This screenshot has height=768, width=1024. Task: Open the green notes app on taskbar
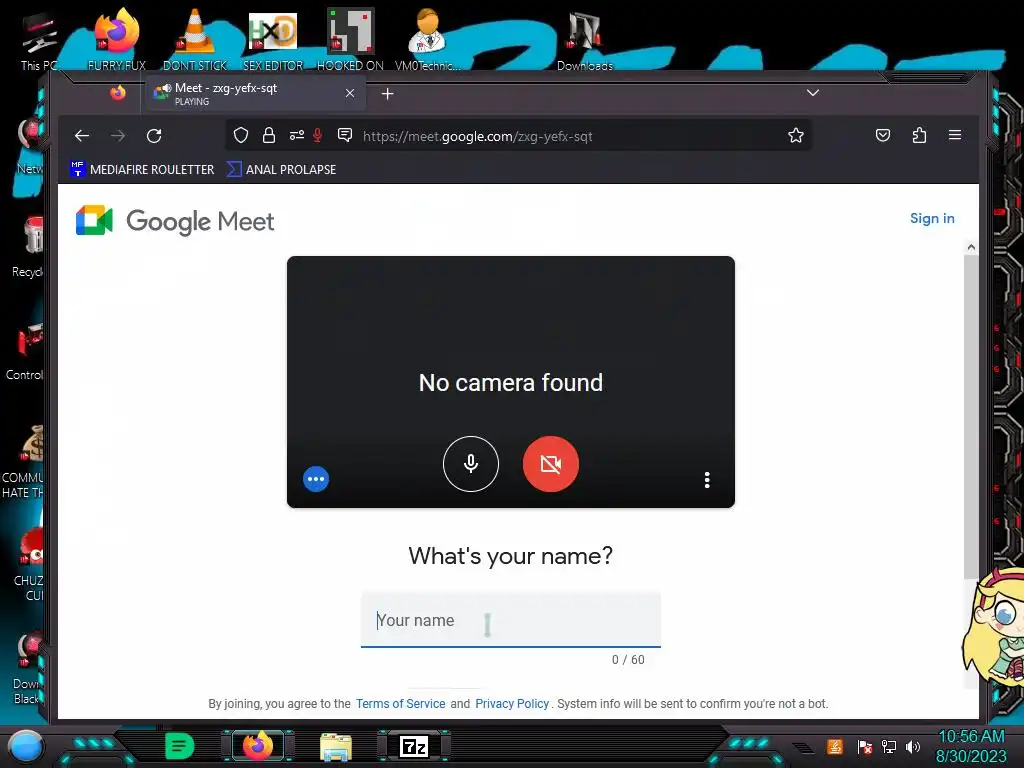click(x=180, y=746)
